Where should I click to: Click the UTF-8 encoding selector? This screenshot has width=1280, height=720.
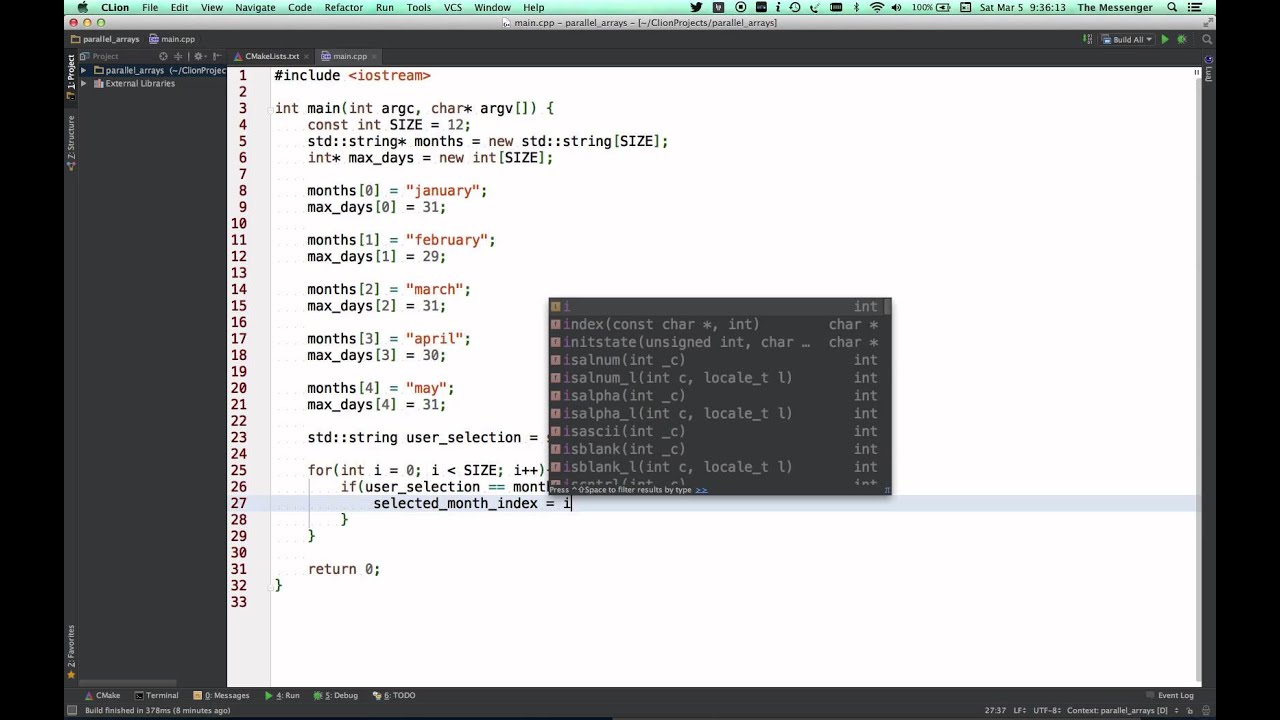pyautogui.click(x=1049, y=710)
